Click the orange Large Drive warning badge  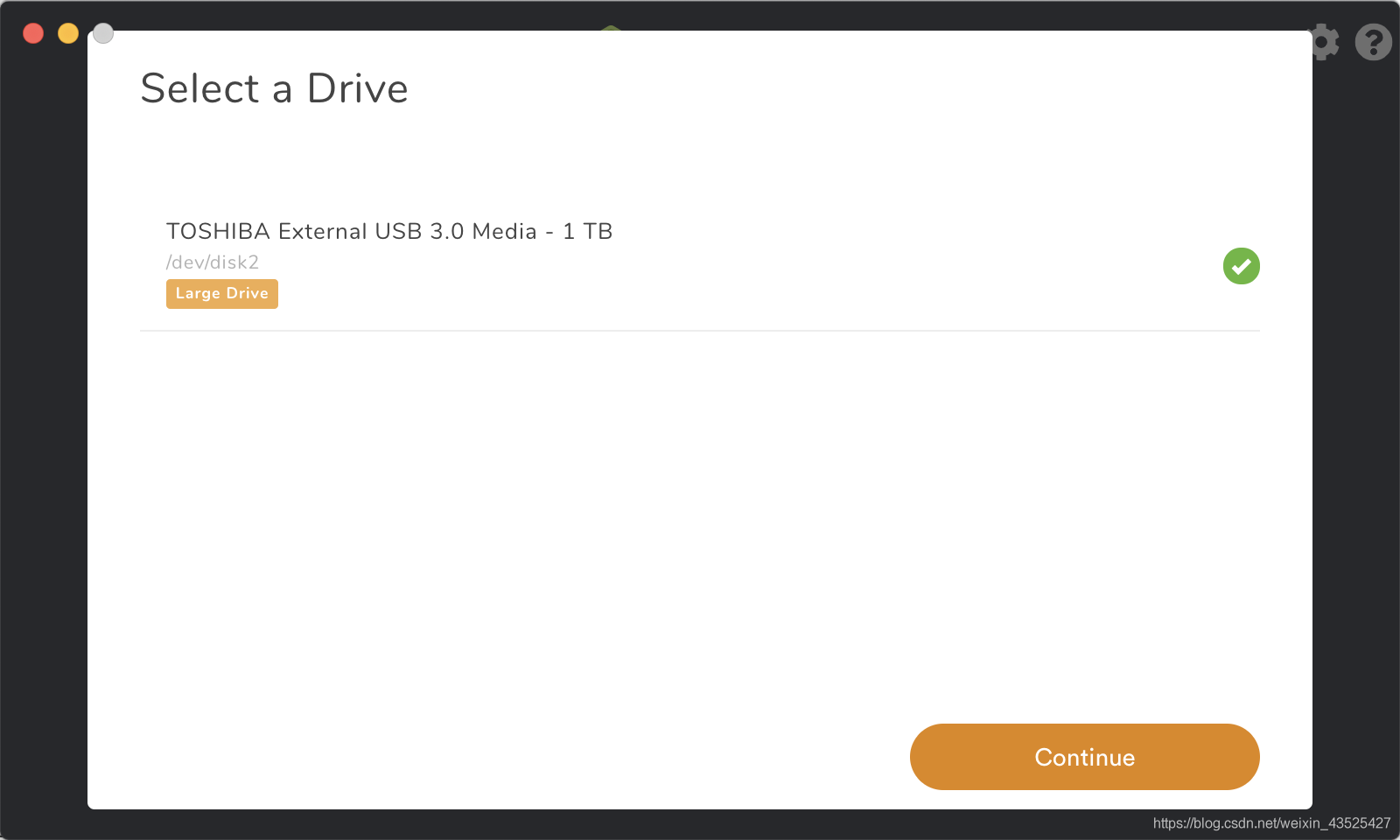222,294
